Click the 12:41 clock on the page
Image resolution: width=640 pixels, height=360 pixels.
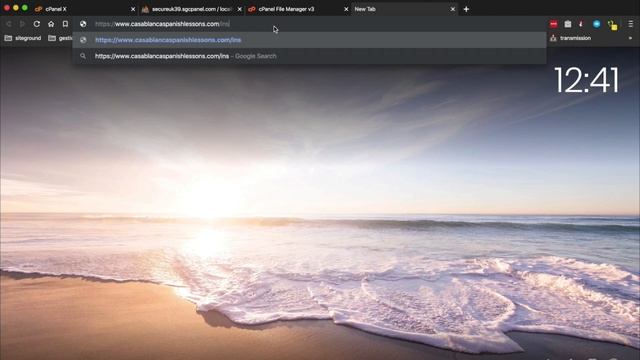point(586,80)
